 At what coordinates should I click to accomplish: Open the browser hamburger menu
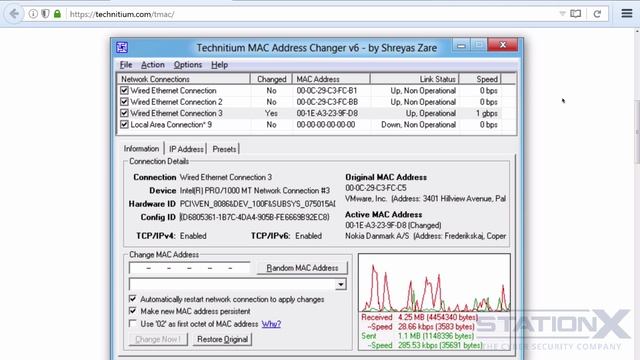627,13
